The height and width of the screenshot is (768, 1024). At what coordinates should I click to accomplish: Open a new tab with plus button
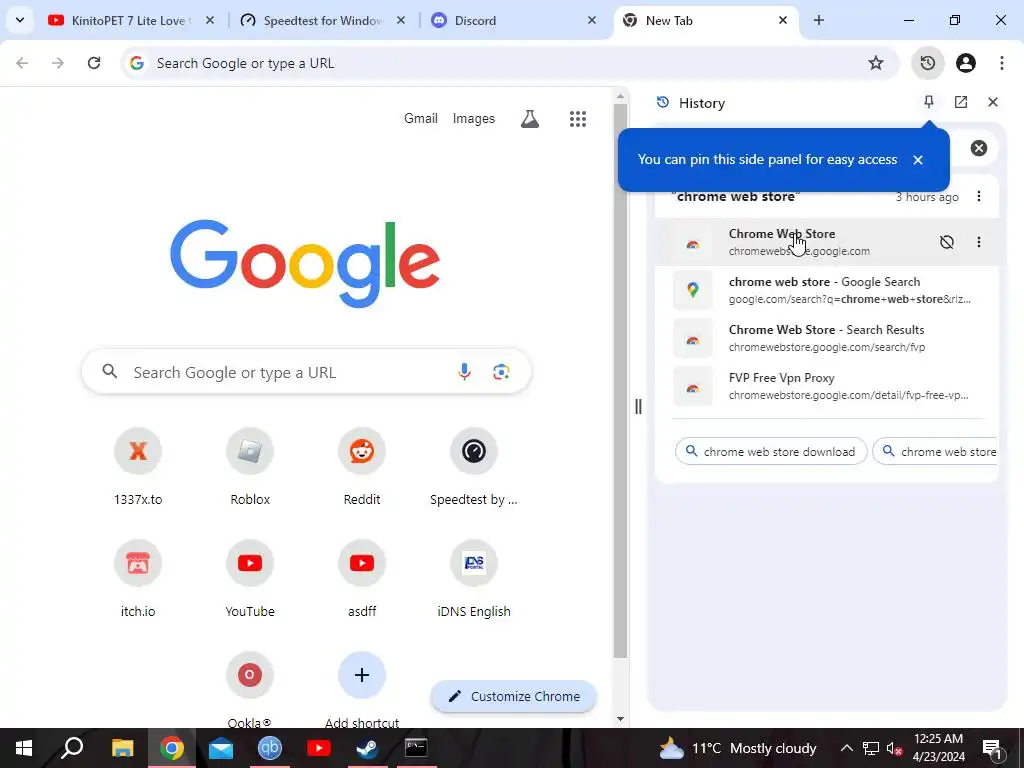[x=818, y=20]
